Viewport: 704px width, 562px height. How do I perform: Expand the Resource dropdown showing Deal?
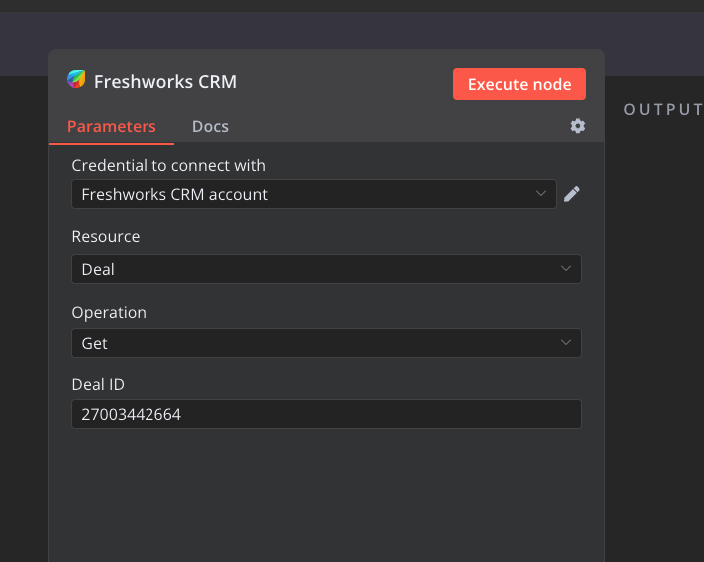point(326,269)
